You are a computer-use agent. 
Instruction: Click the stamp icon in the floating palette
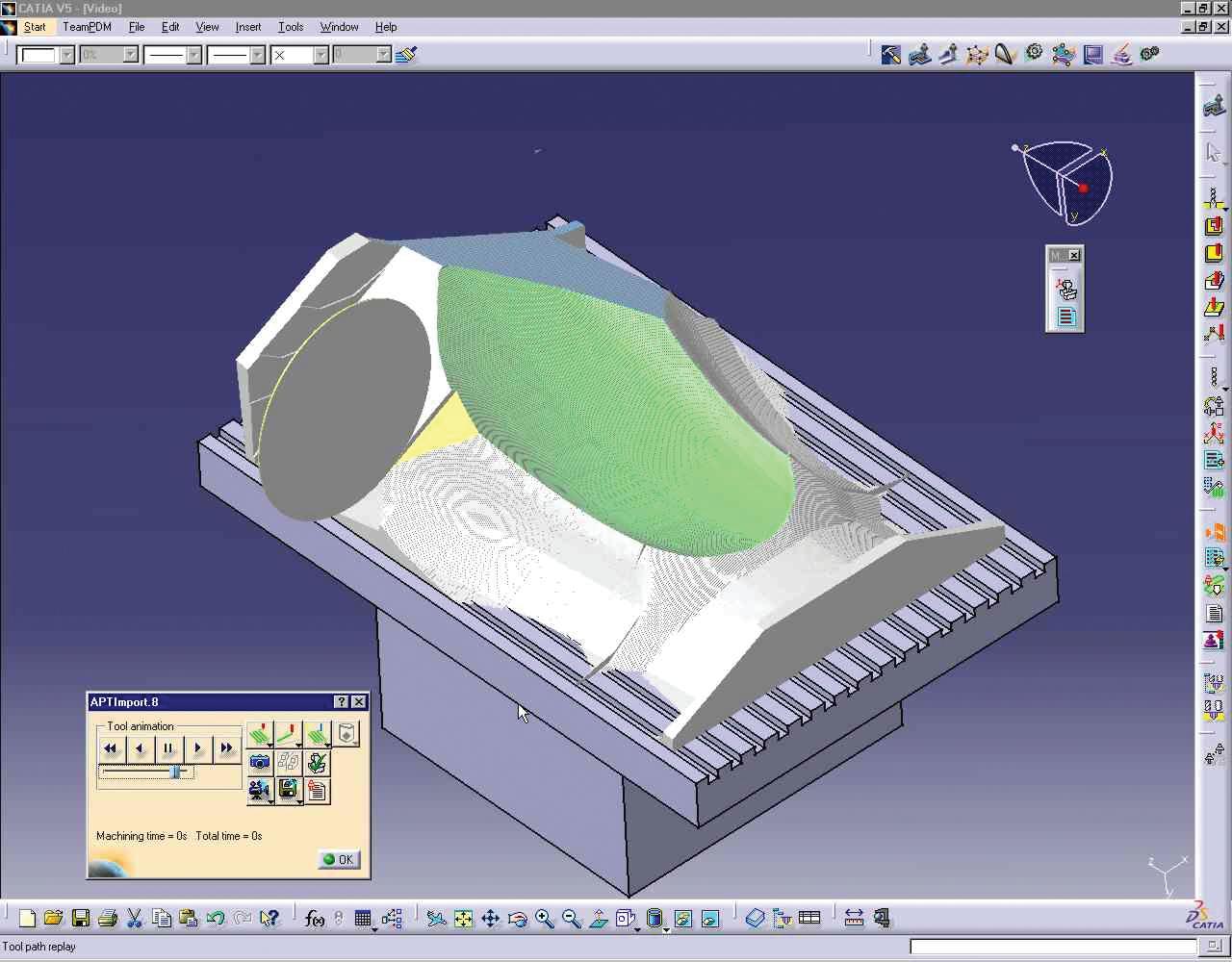(1065, 289)
